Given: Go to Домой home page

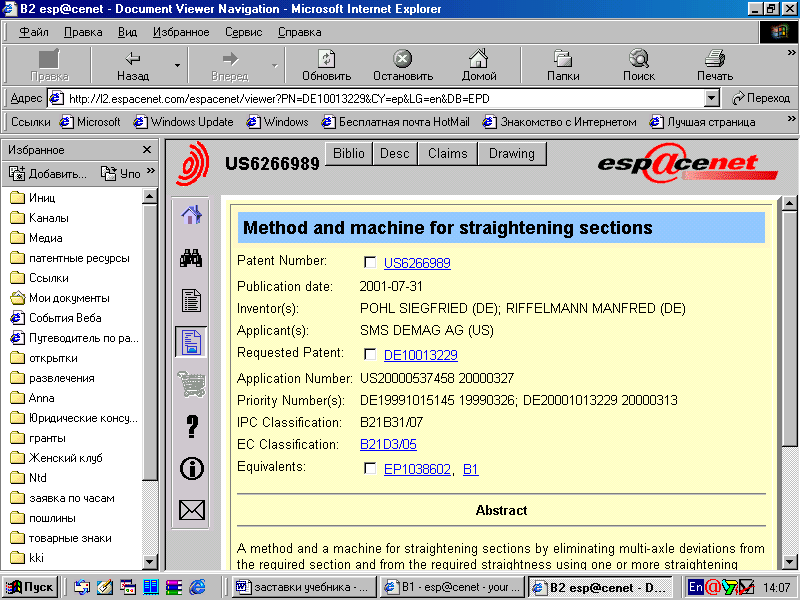Looking at the screenshot, I should click(479, 66).
